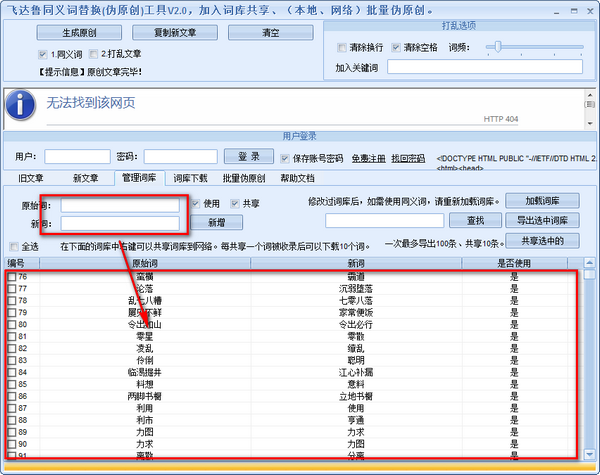Viewport: 600px width, 475px height.
Task: Check the 清除换行 option
Action: pyautogui.click(x=342, y=47)
